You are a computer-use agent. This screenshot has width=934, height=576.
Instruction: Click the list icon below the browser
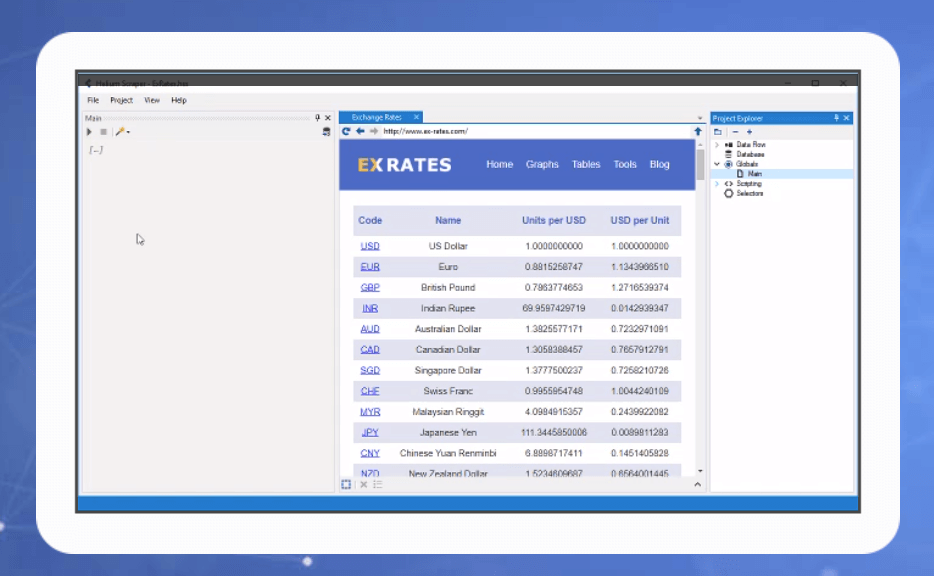378,485
